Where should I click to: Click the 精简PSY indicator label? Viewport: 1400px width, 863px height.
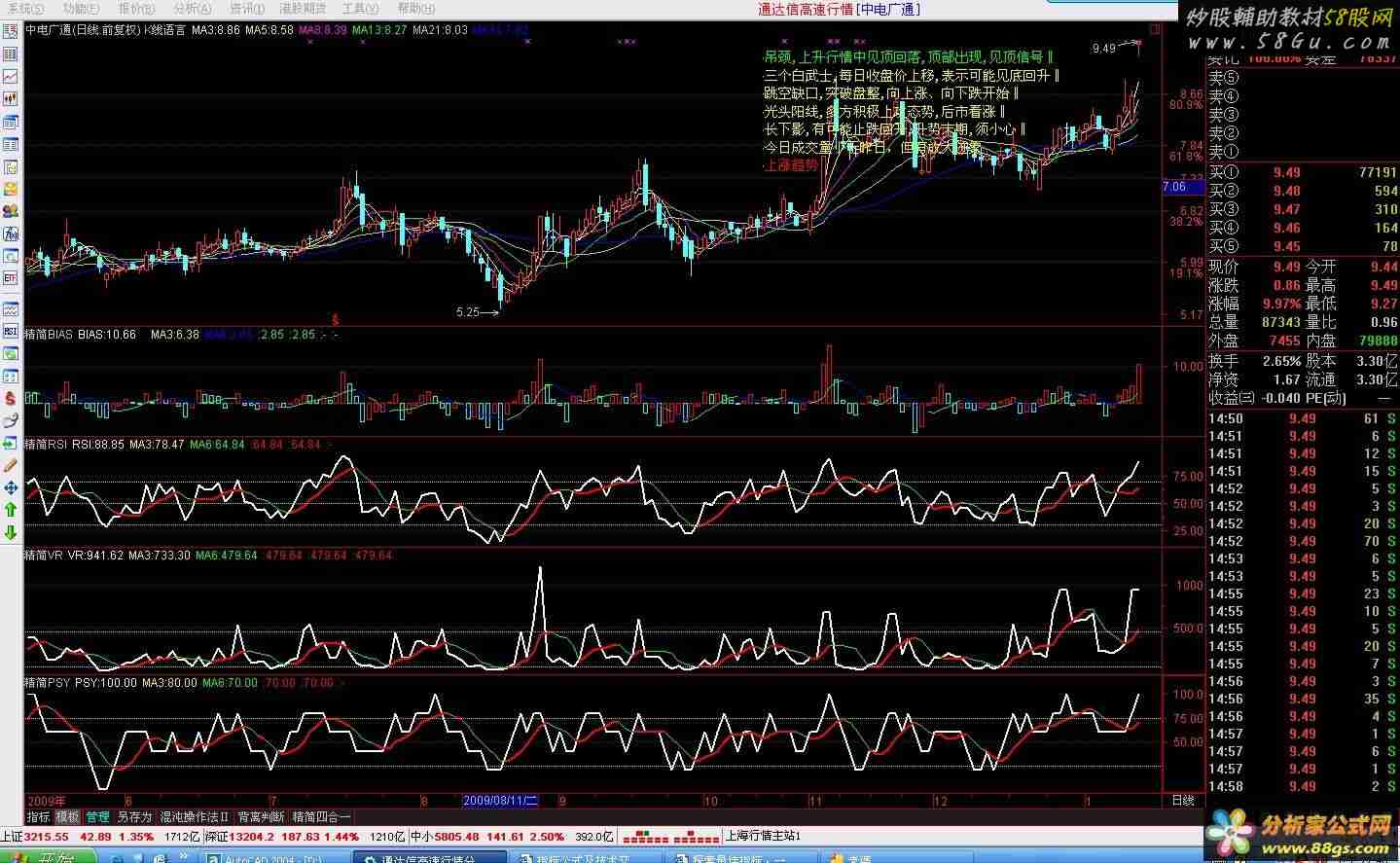(48, 683)
